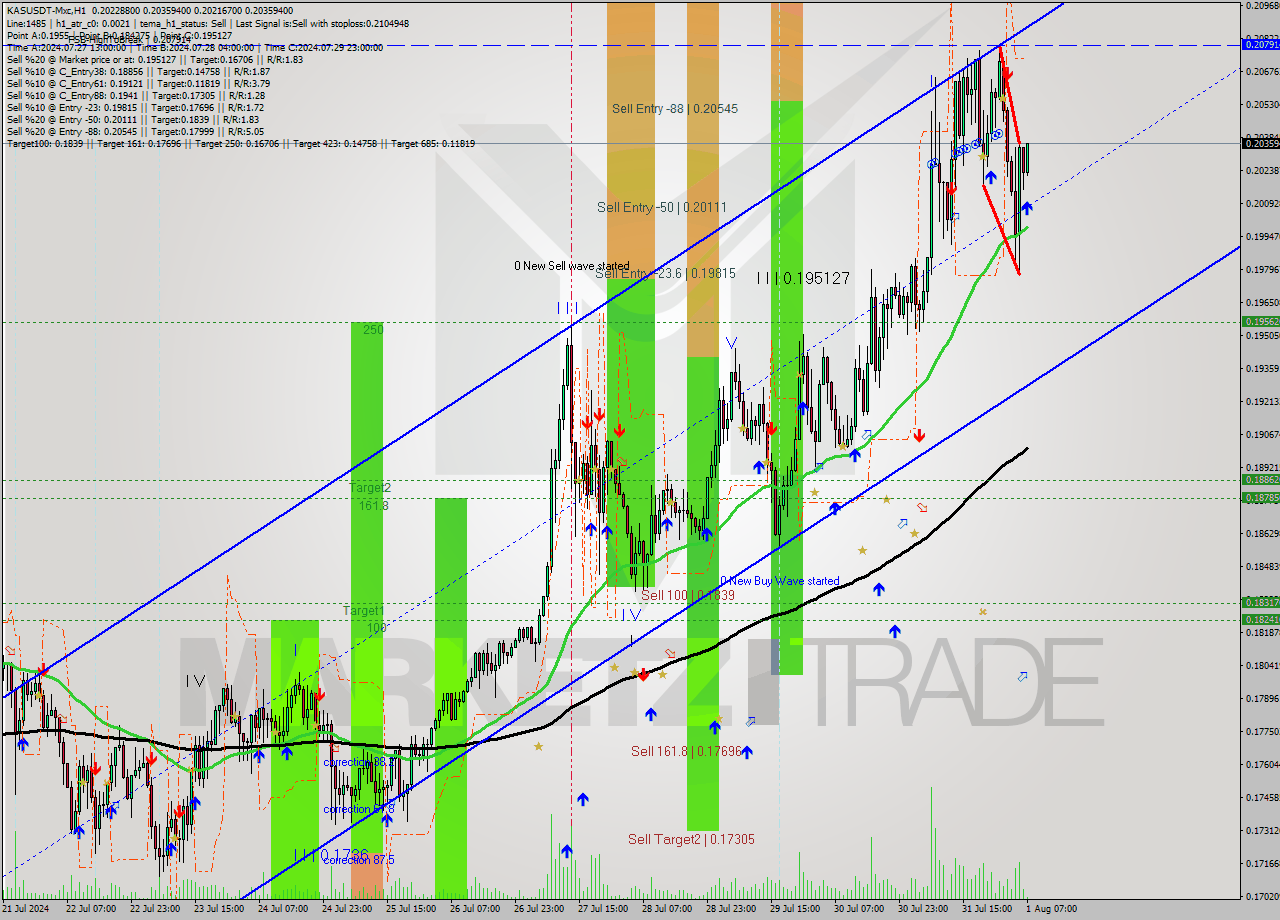This screenshot has height=920, width=1280.
Task: Click the '24 Jul 07:00' time axis label
Action: coord(283,909)
